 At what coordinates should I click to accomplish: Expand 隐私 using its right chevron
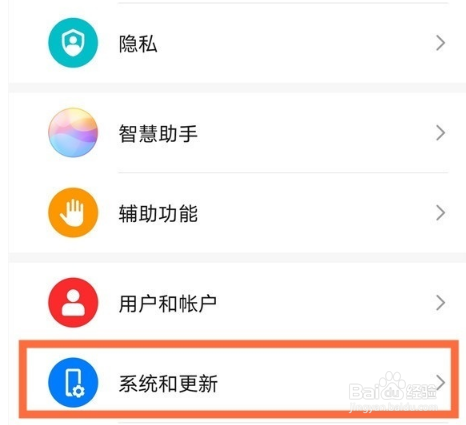click(441, 43)
